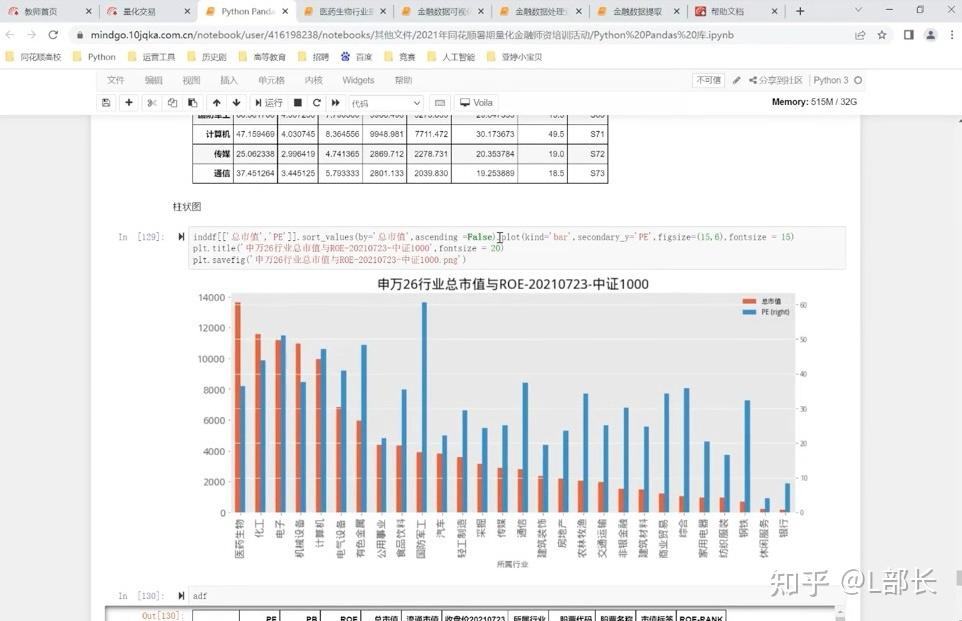
Task: Run cell 130 using its side run icon
Action: (181, 595)
